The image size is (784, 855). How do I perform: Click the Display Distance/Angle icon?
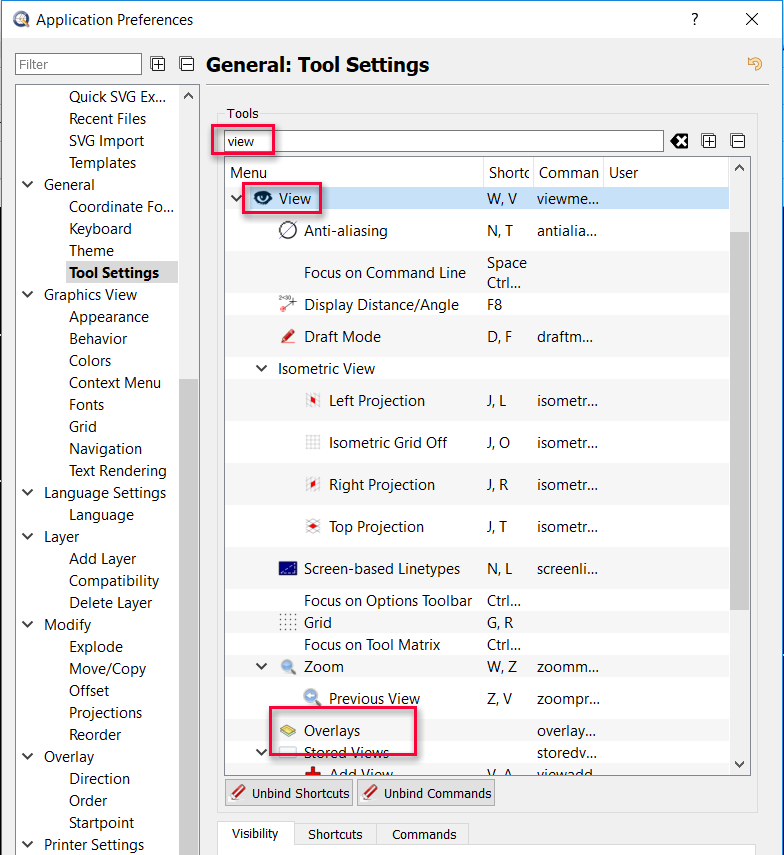click(x=288, y=304)
